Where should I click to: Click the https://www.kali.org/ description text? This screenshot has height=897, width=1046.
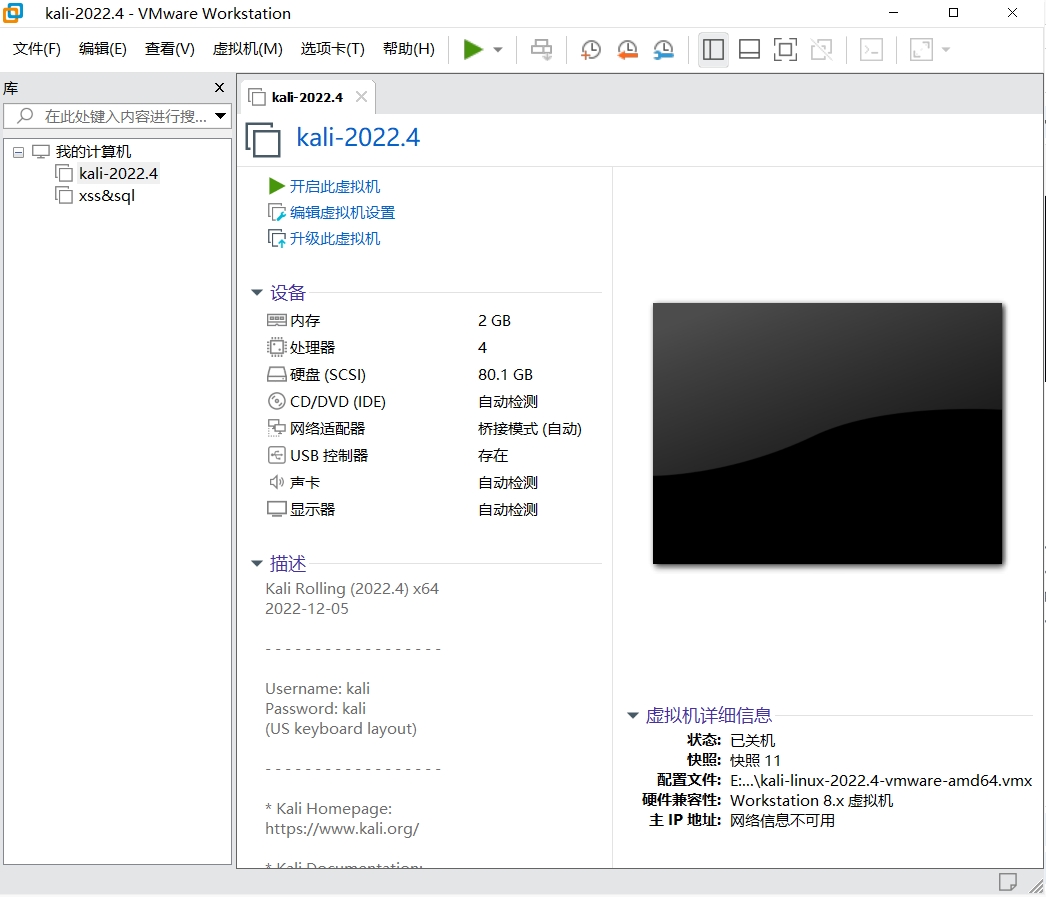(342, 828)
